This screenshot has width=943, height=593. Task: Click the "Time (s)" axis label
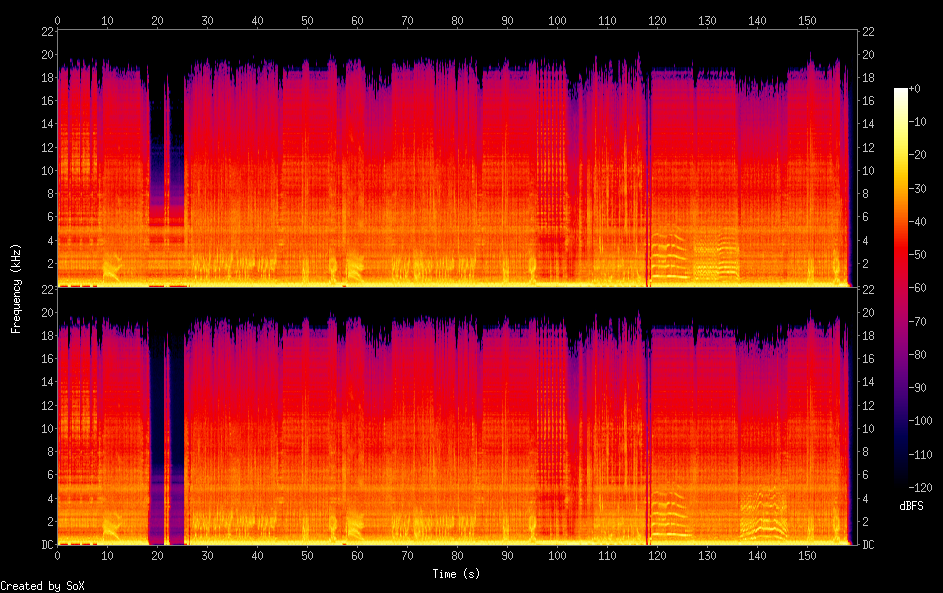[456, 574]
